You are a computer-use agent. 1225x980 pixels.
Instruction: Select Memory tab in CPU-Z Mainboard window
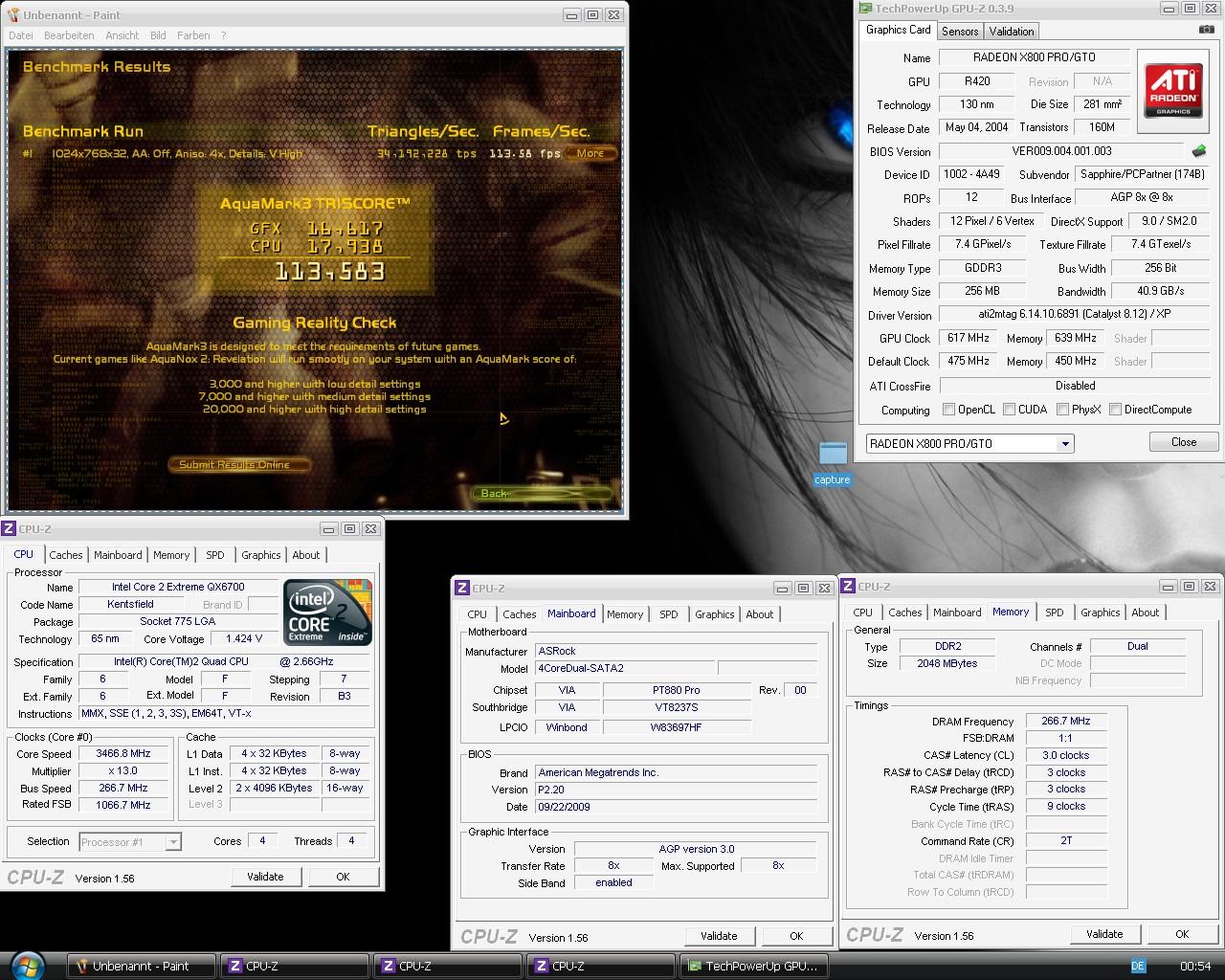(625, 614)
